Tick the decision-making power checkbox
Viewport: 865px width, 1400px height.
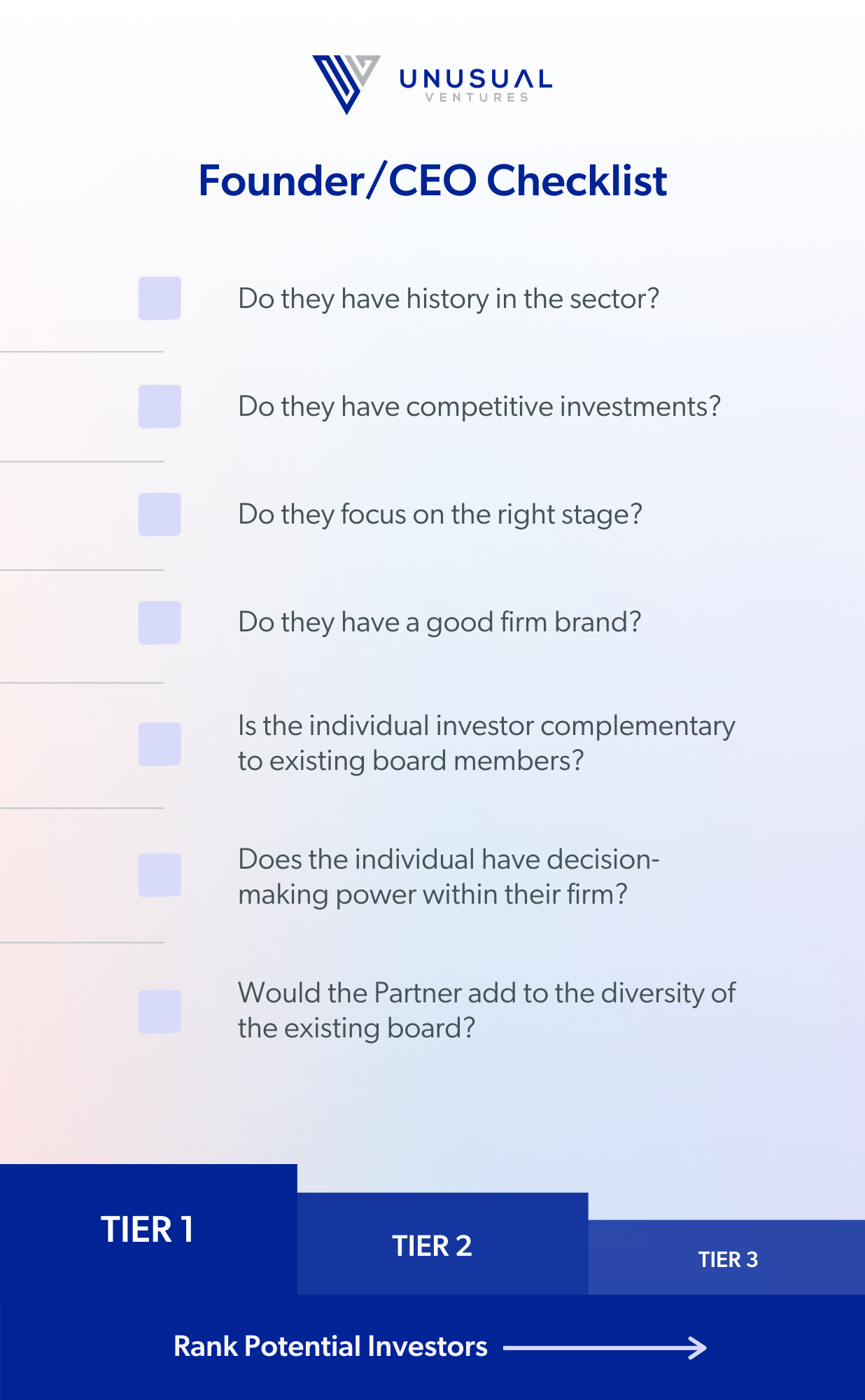coord(160,875)
